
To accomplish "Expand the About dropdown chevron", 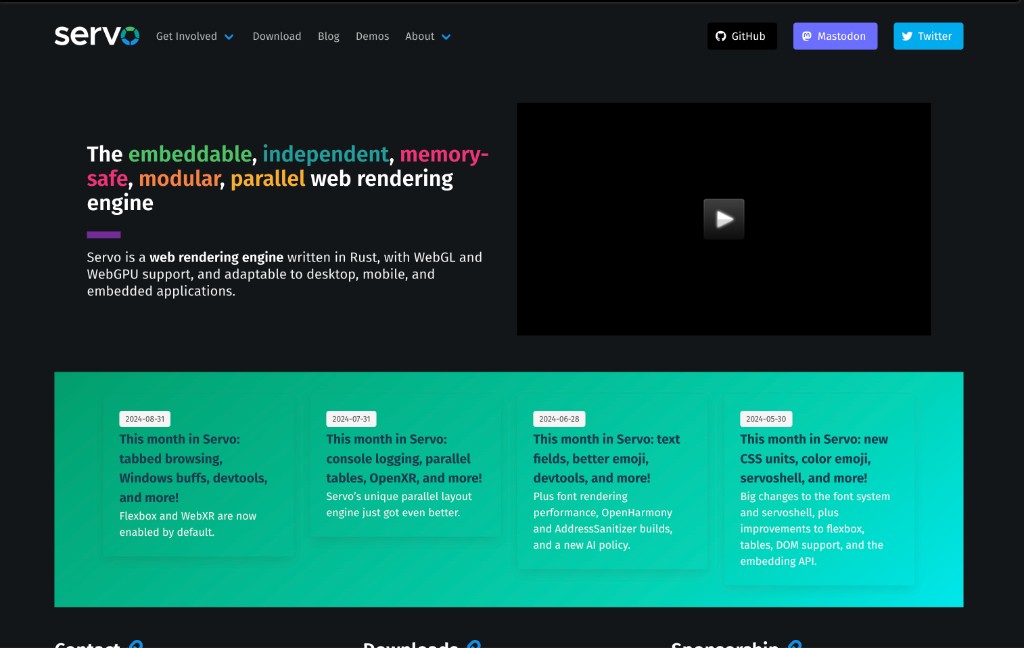I will [446, 37].
